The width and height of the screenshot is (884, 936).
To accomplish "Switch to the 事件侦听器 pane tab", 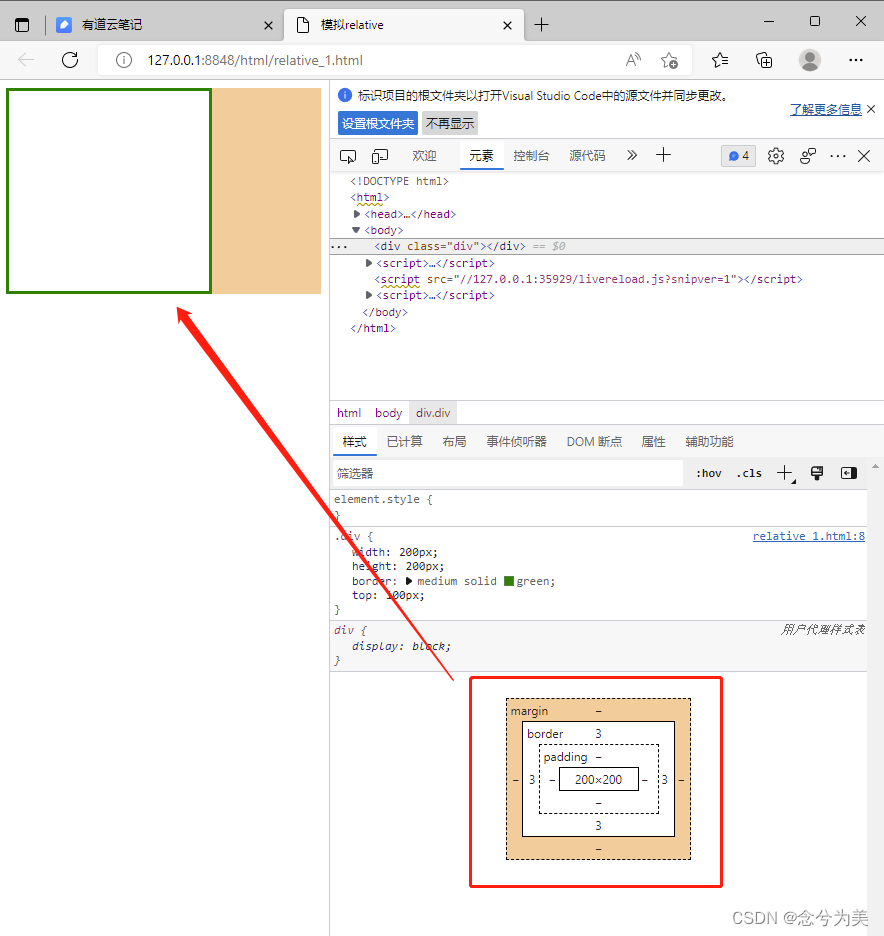I will [516, 442].
